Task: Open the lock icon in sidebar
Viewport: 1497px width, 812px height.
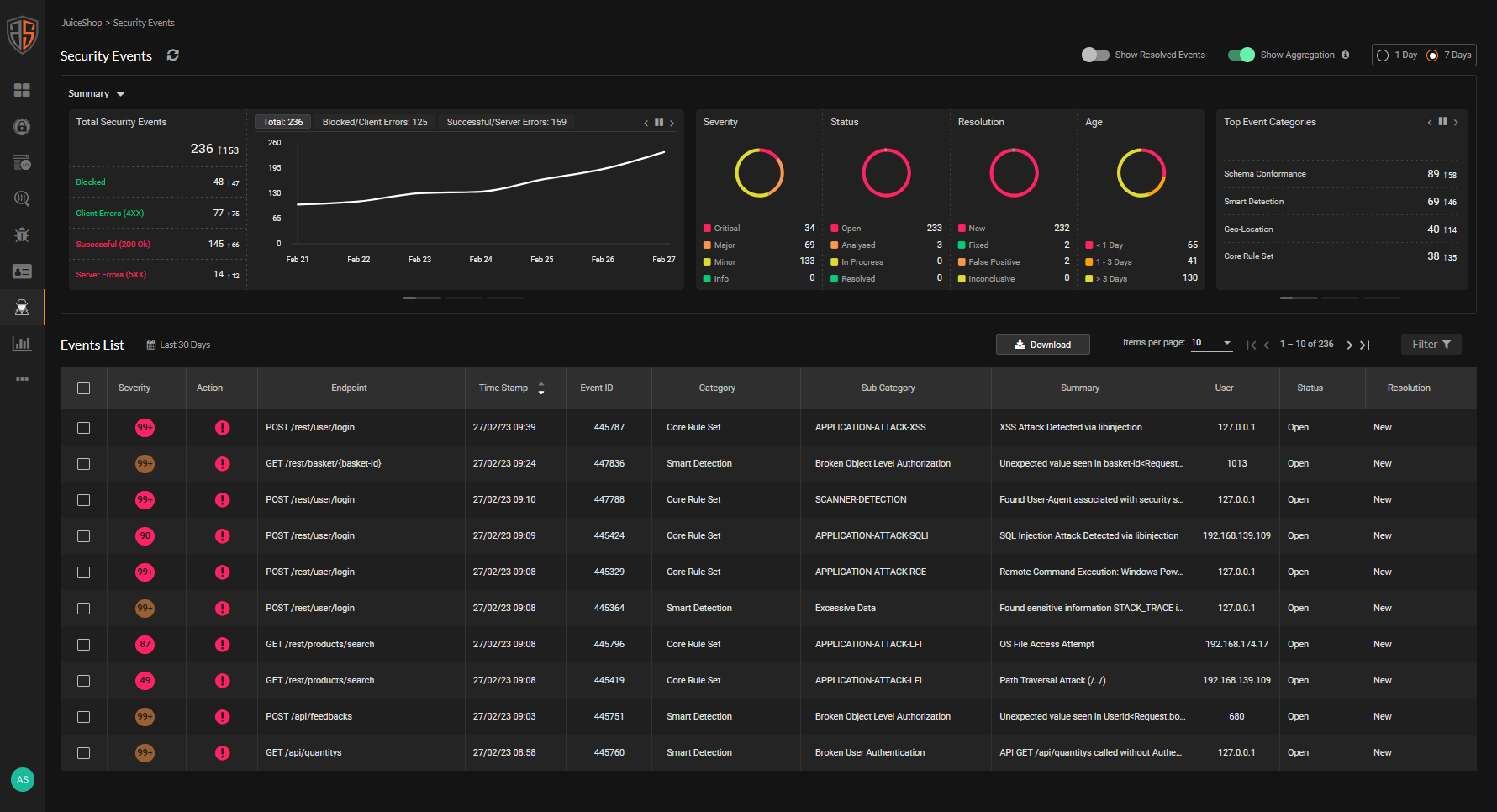Action: click(22, 127)
